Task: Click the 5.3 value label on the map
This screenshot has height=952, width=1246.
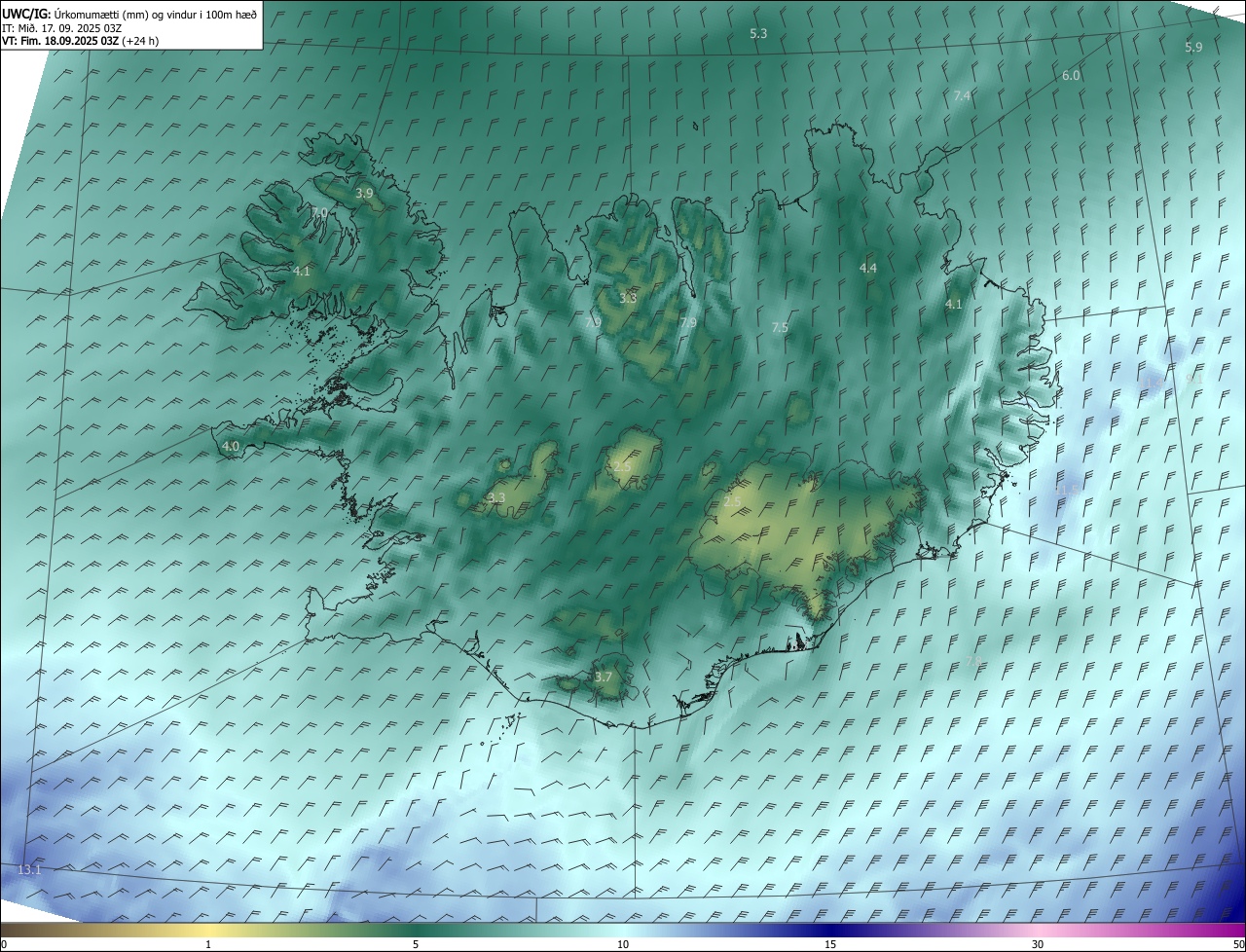Action: coord(758,34)
